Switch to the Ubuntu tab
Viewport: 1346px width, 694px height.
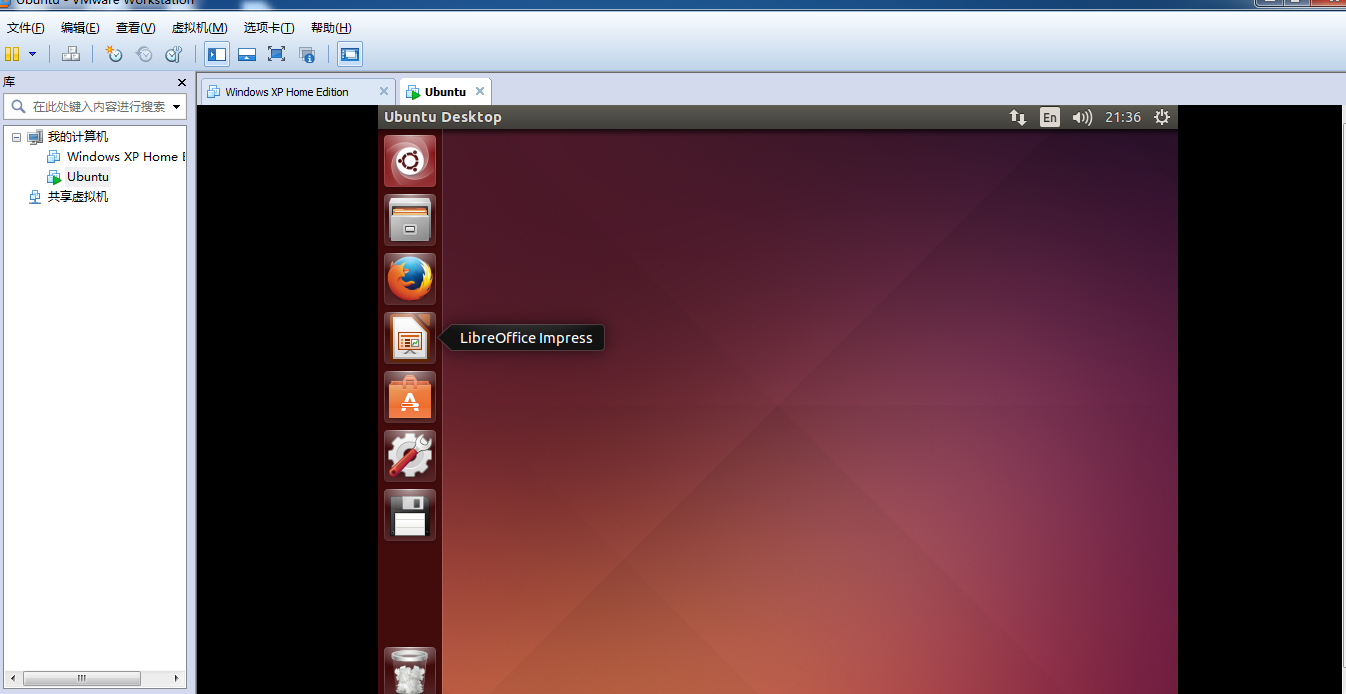tap(445, 92)
